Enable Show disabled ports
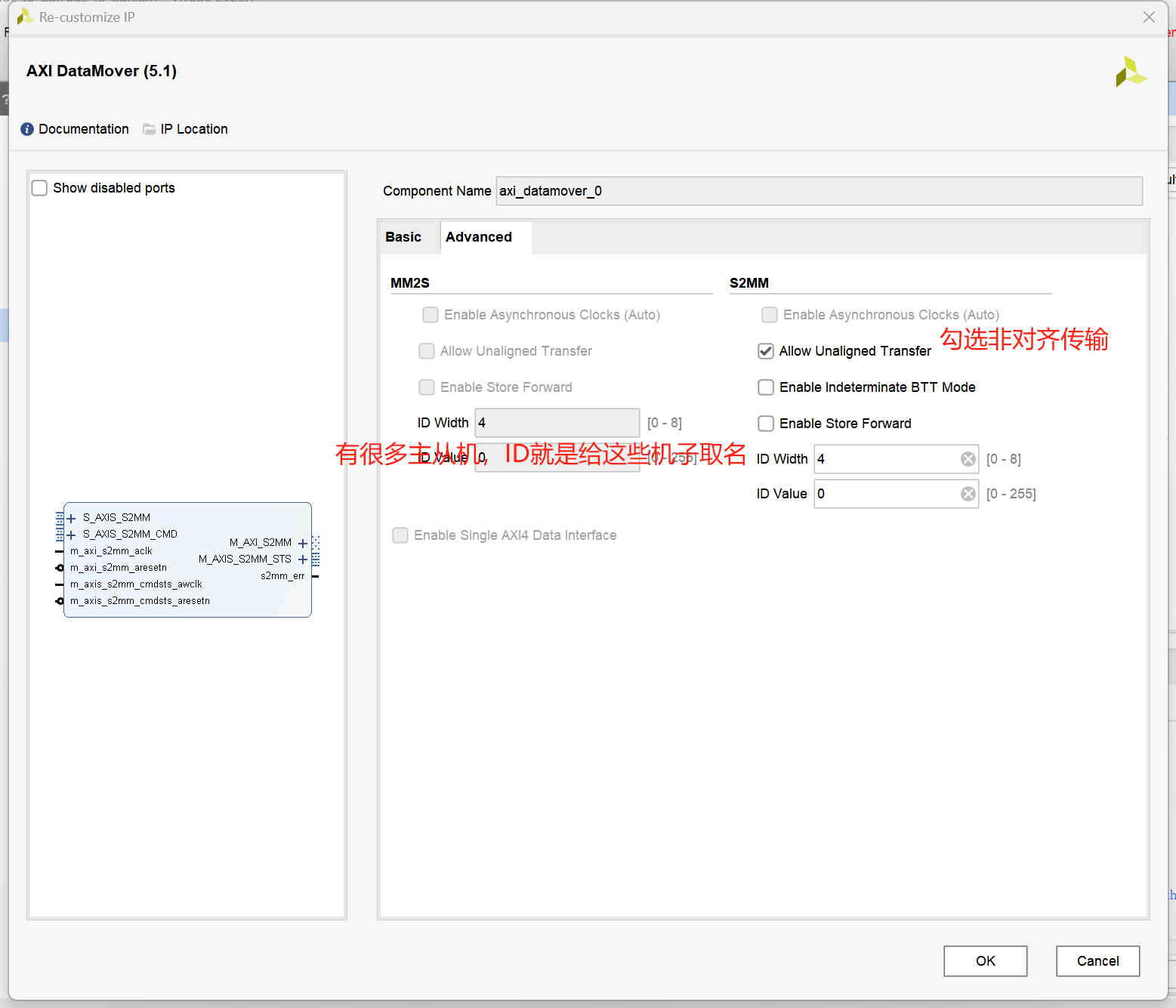The height and width of the screenshot is (1008, 1176). 39,187
